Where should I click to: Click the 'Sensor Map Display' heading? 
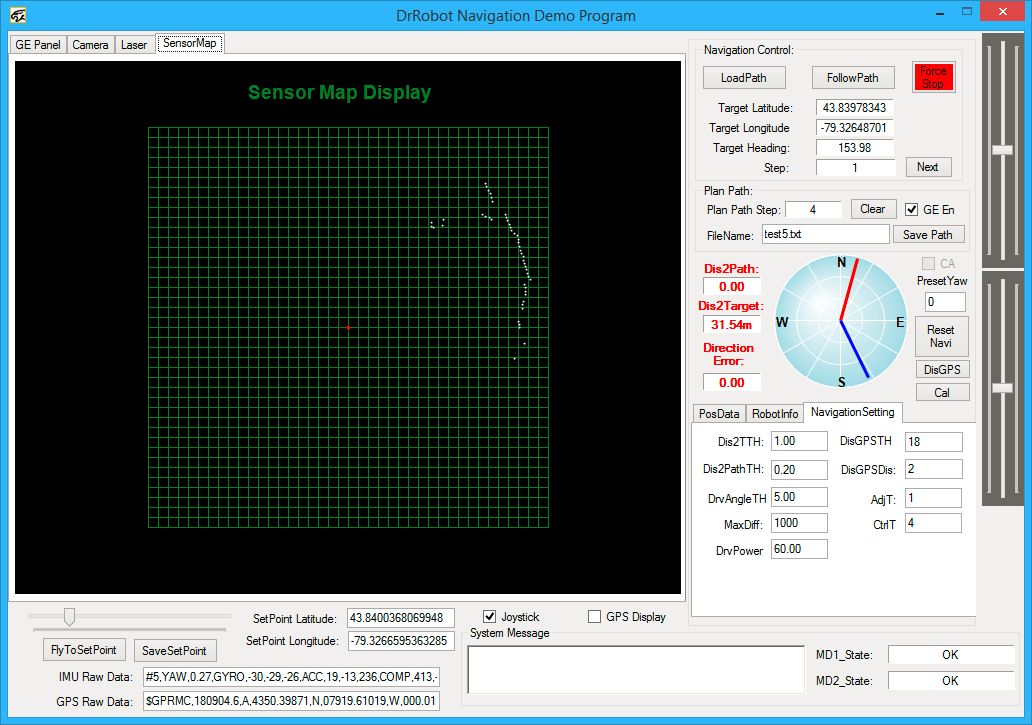(340, 93)
